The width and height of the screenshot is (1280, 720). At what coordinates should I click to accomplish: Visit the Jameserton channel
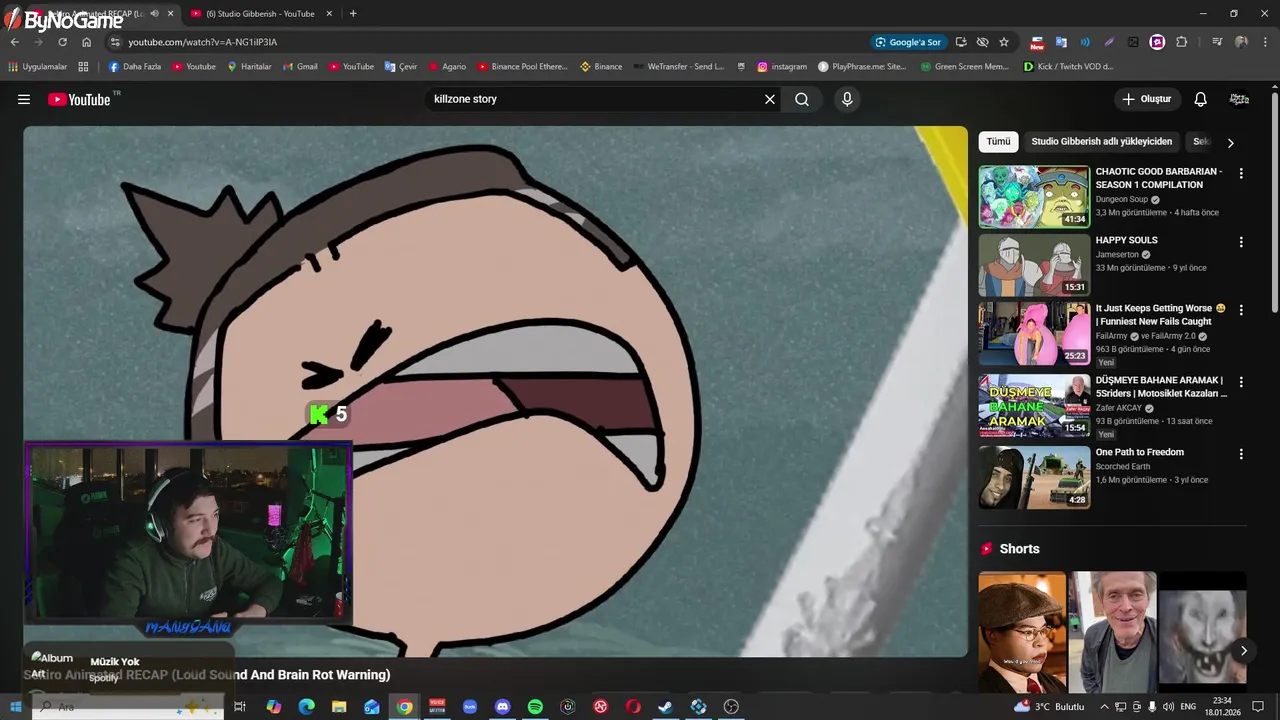[x=1117, y=255]
